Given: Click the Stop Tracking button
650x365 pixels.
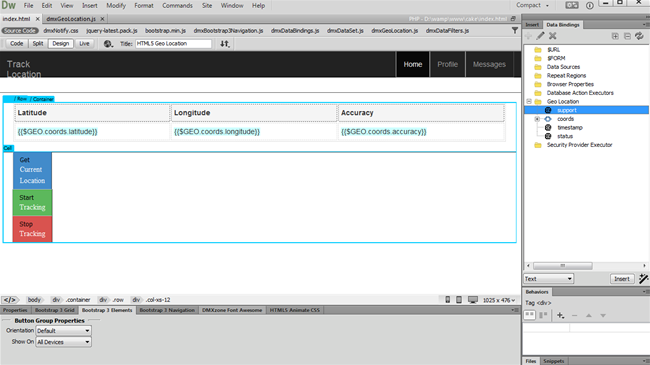Looking at the screenshot, I should (x=32, y=229).
